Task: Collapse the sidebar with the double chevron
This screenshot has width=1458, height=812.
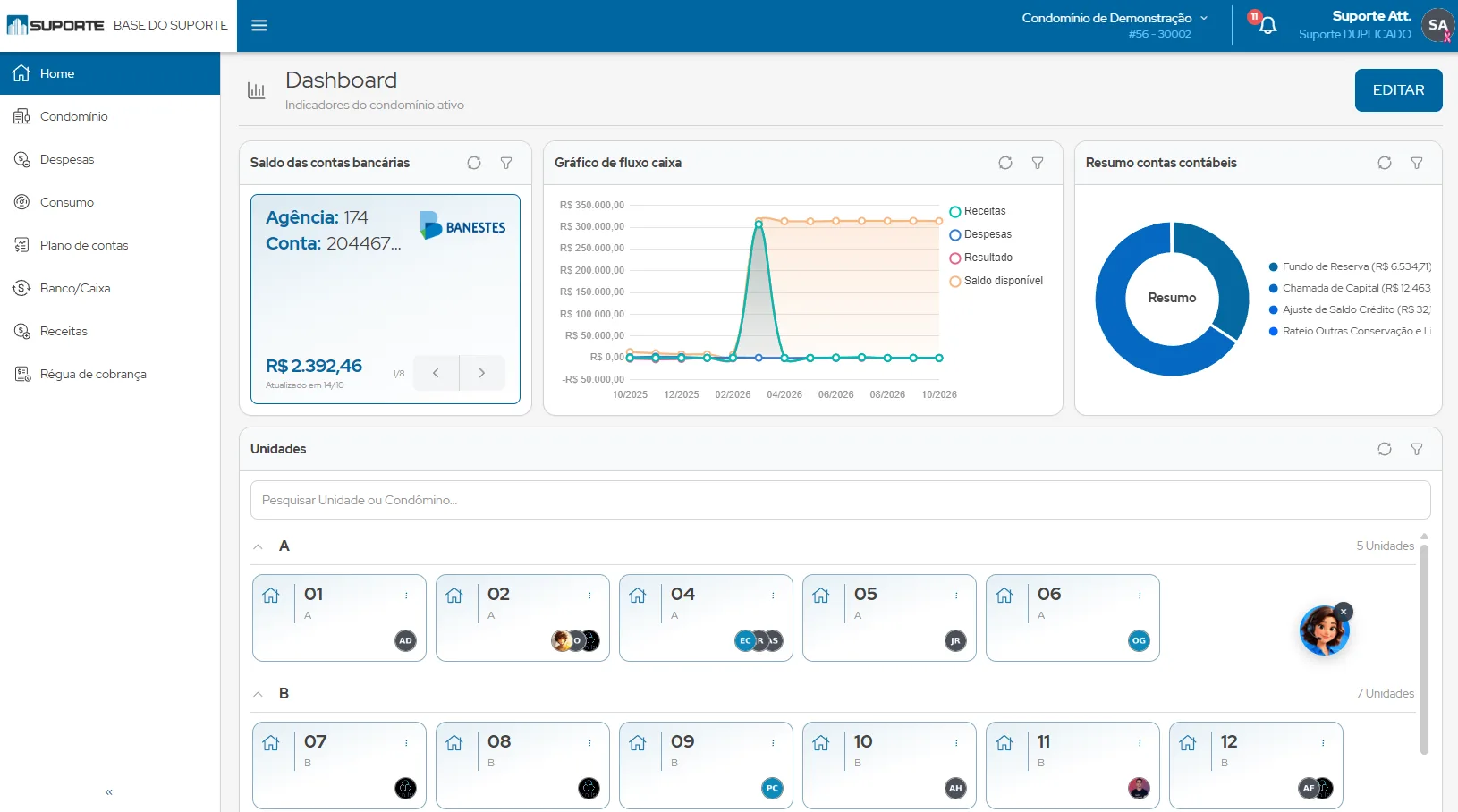Action: tap(109, 791)
